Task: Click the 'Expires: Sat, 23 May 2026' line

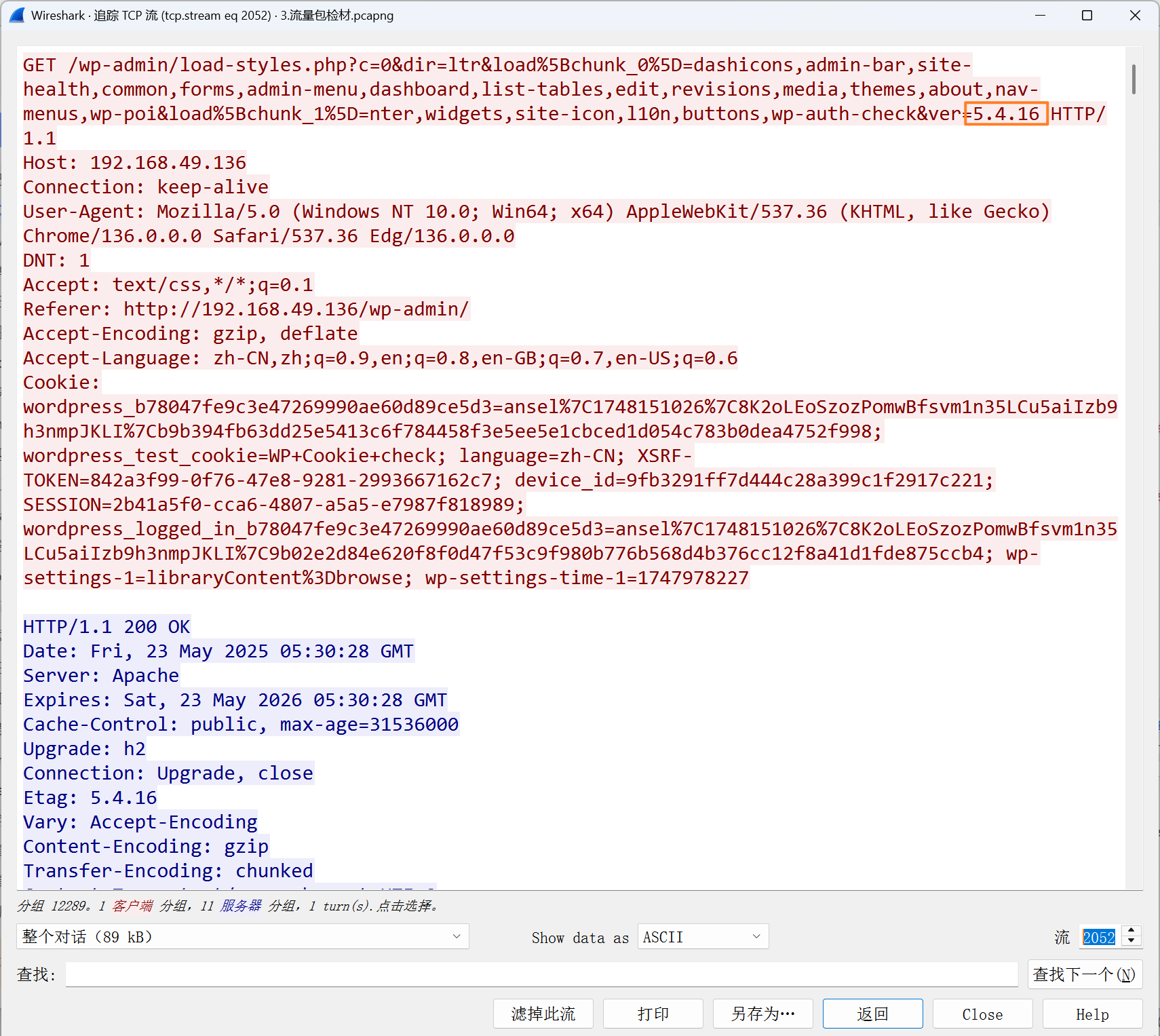Action: tap(235, 700)
